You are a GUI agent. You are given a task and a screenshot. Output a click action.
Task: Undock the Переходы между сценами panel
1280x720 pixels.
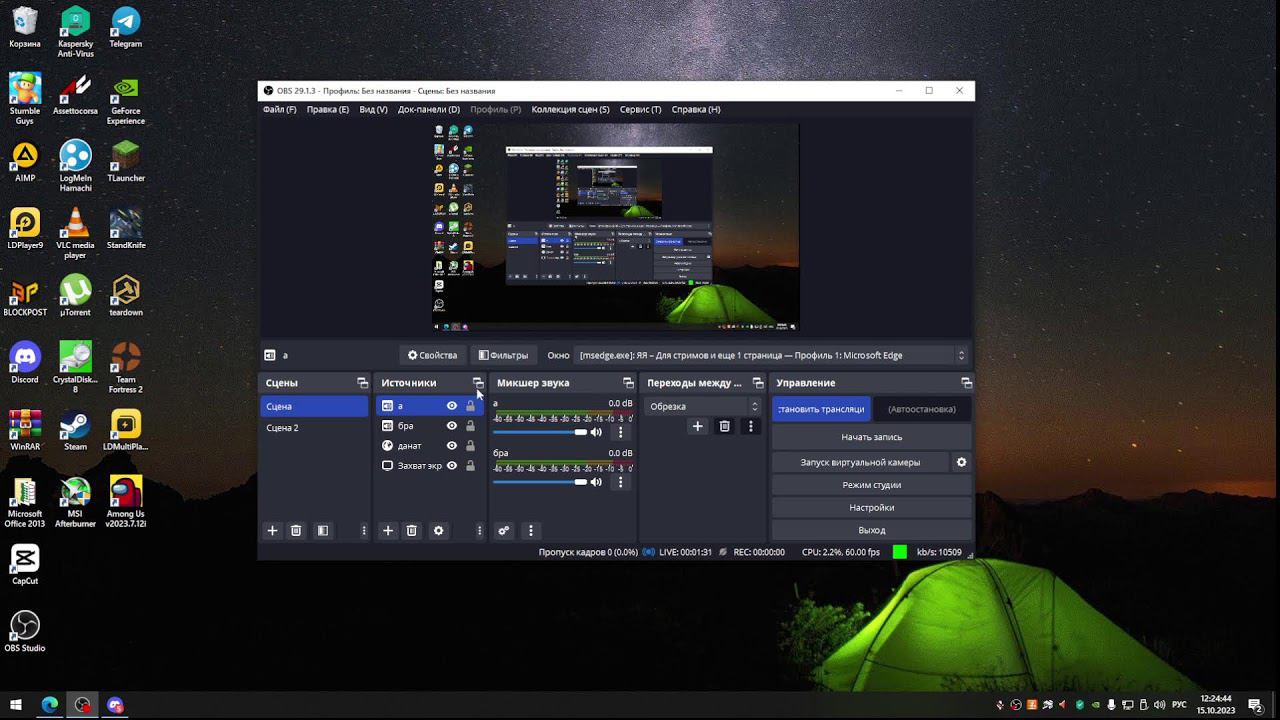(758, 383)
